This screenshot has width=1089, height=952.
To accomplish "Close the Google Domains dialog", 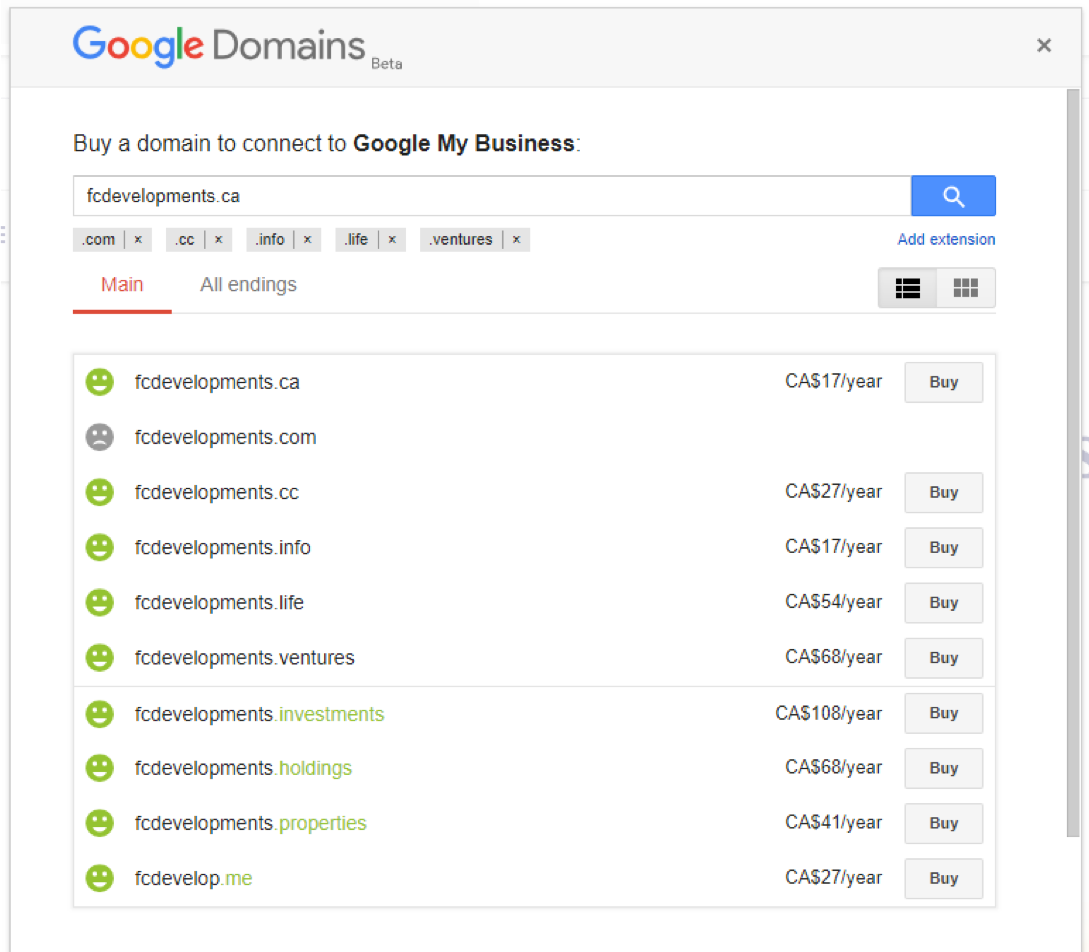I will [1044, 45].
